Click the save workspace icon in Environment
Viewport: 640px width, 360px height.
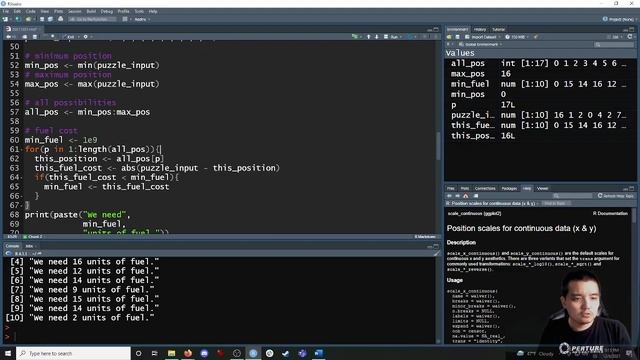coord(458,37)
